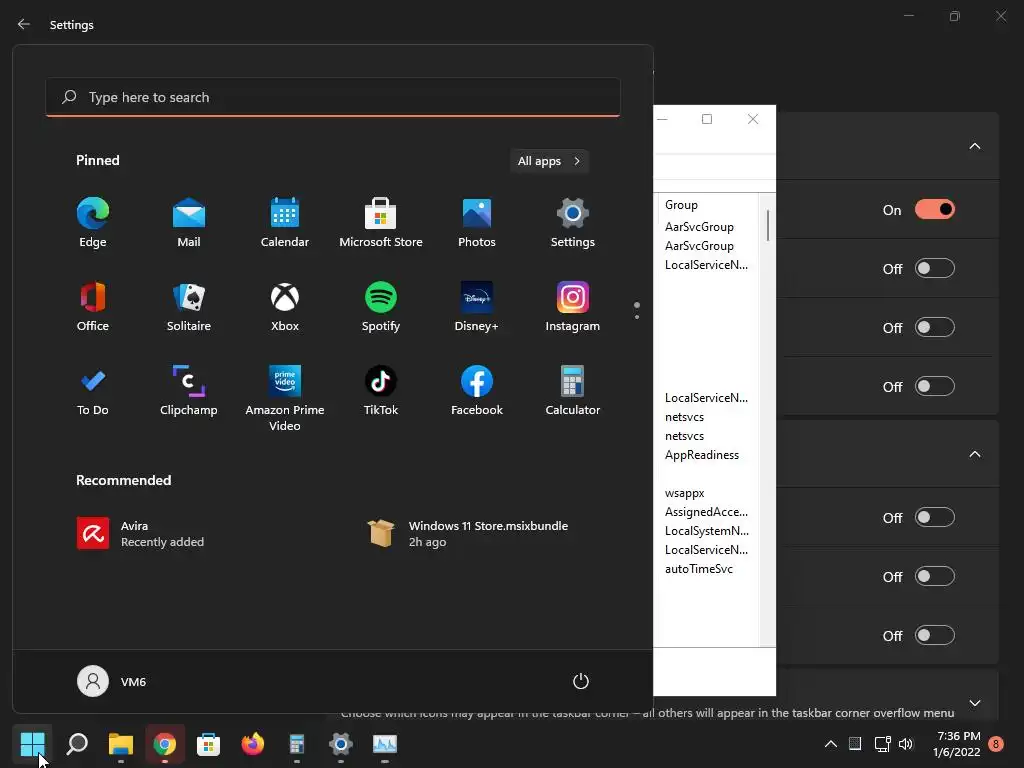Open the Xbox app

click(x=285, y=306)
